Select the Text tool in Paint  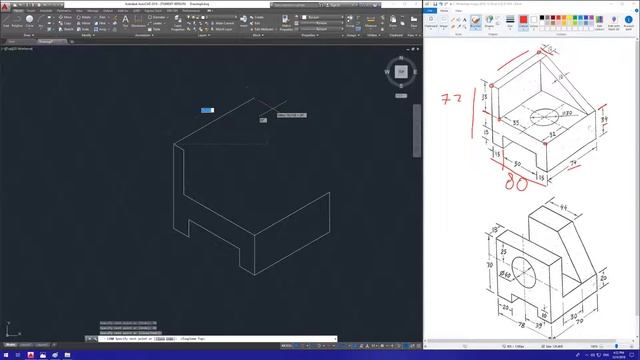tap(464, 20)
